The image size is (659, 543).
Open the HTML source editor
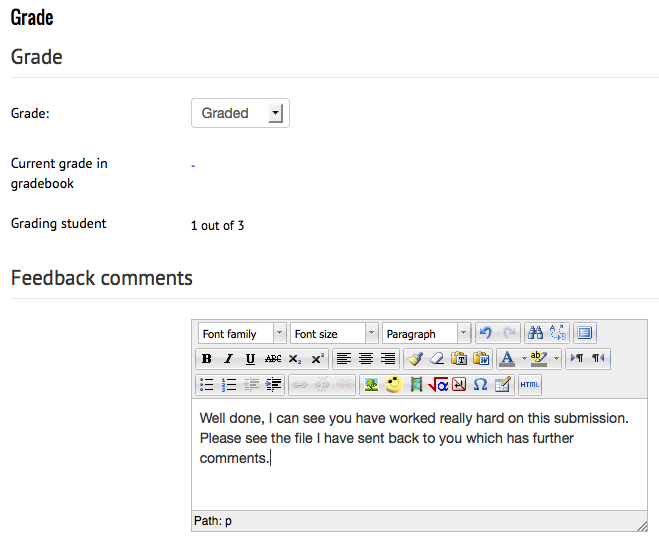click(530, 384)
